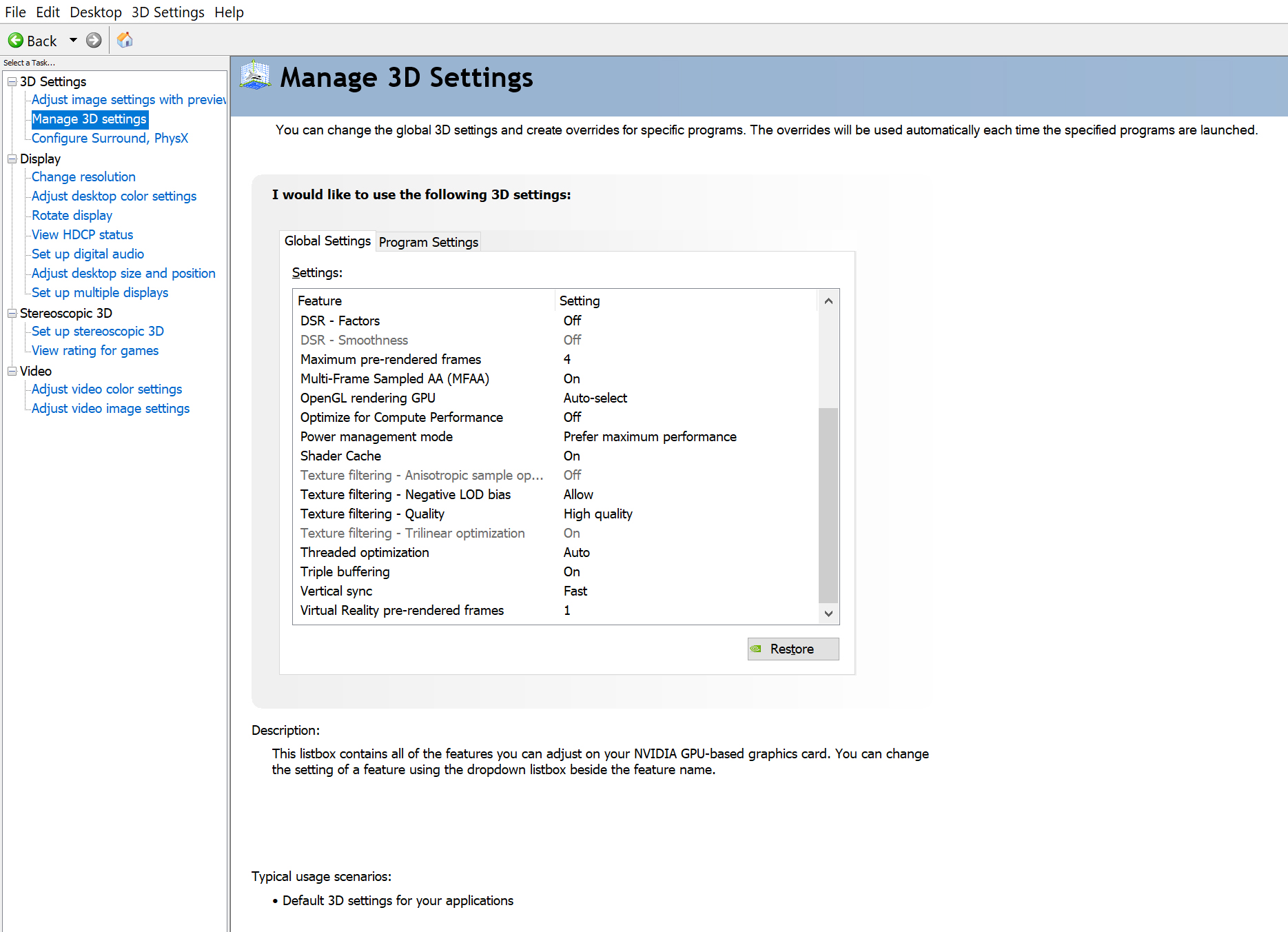
Task: Click the Home icon in toolbar
Action: click(x=125, y=40)
